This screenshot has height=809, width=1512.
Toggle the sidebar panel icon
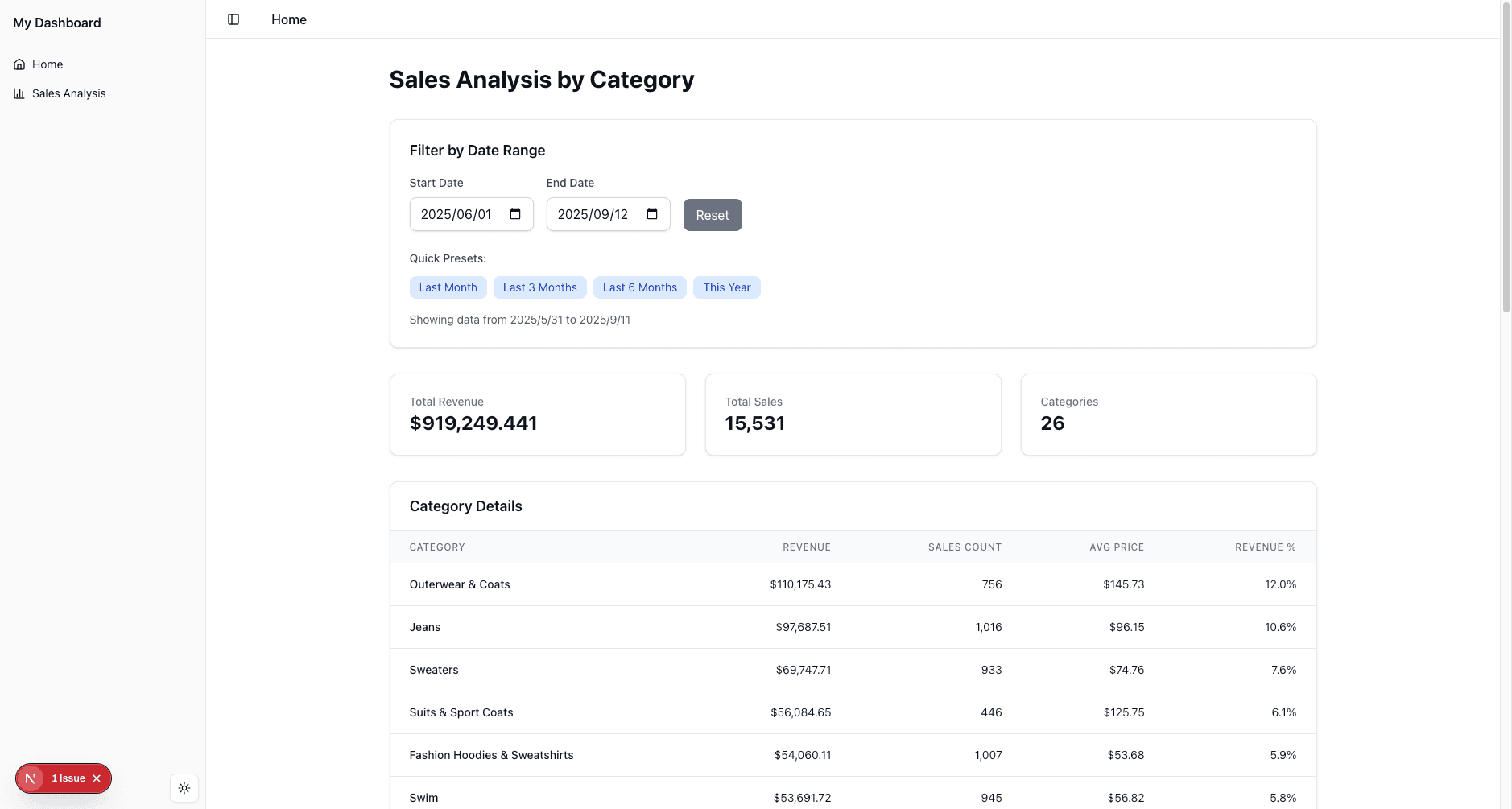point(233,19)
